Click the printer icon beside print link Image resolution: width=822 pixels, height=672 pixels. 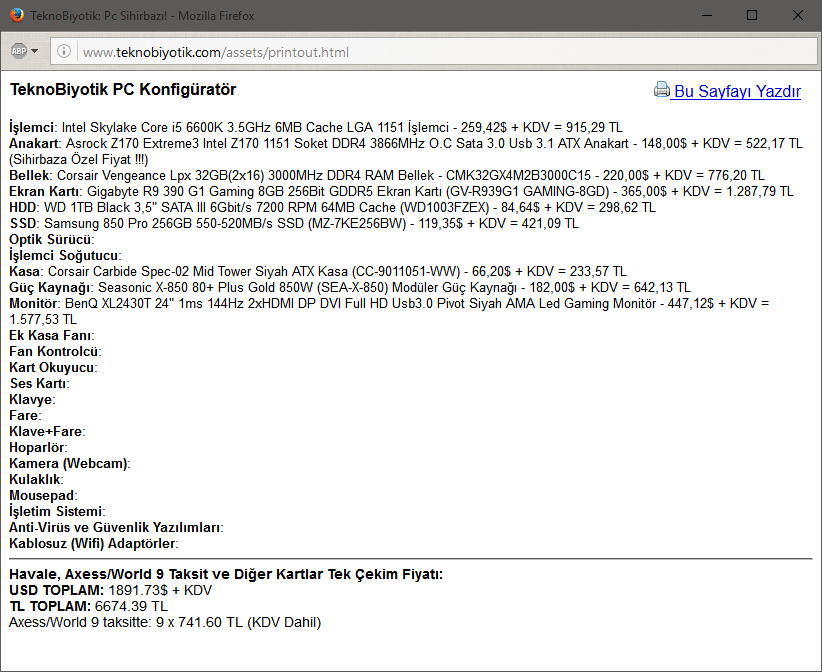662,90
